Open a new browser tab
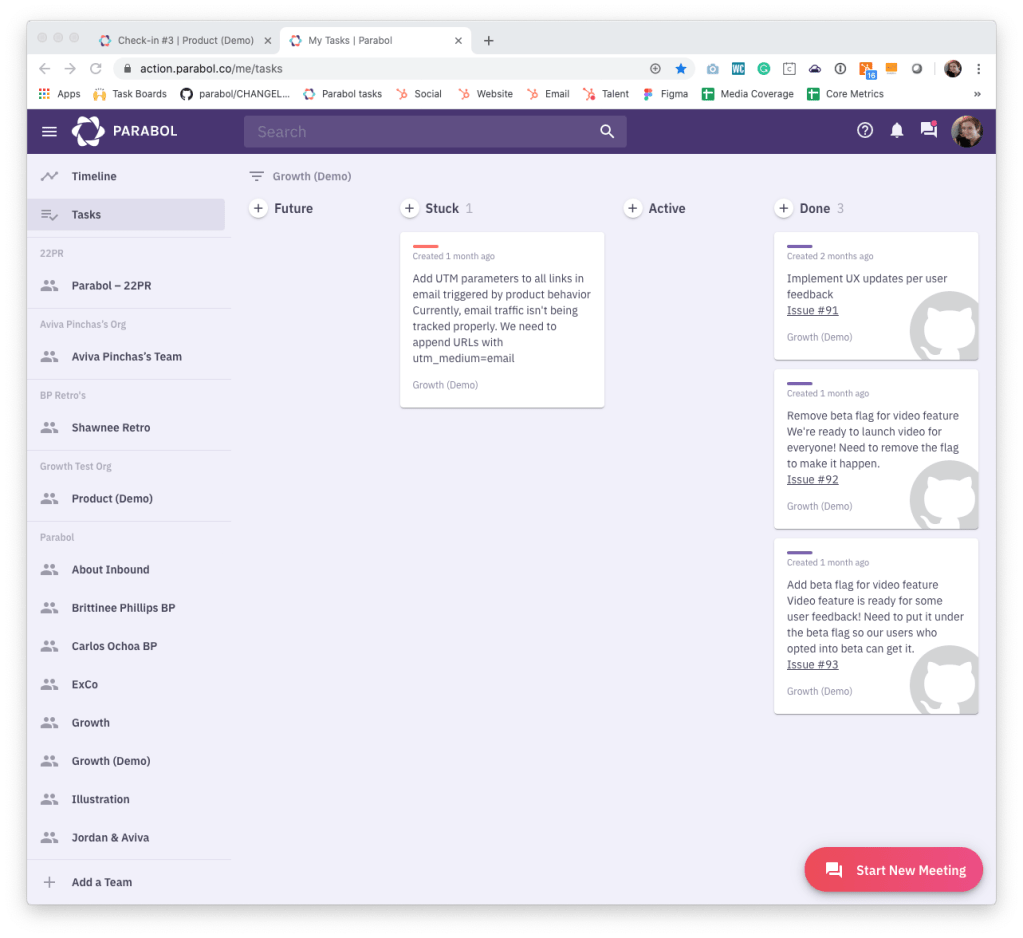 488,40
